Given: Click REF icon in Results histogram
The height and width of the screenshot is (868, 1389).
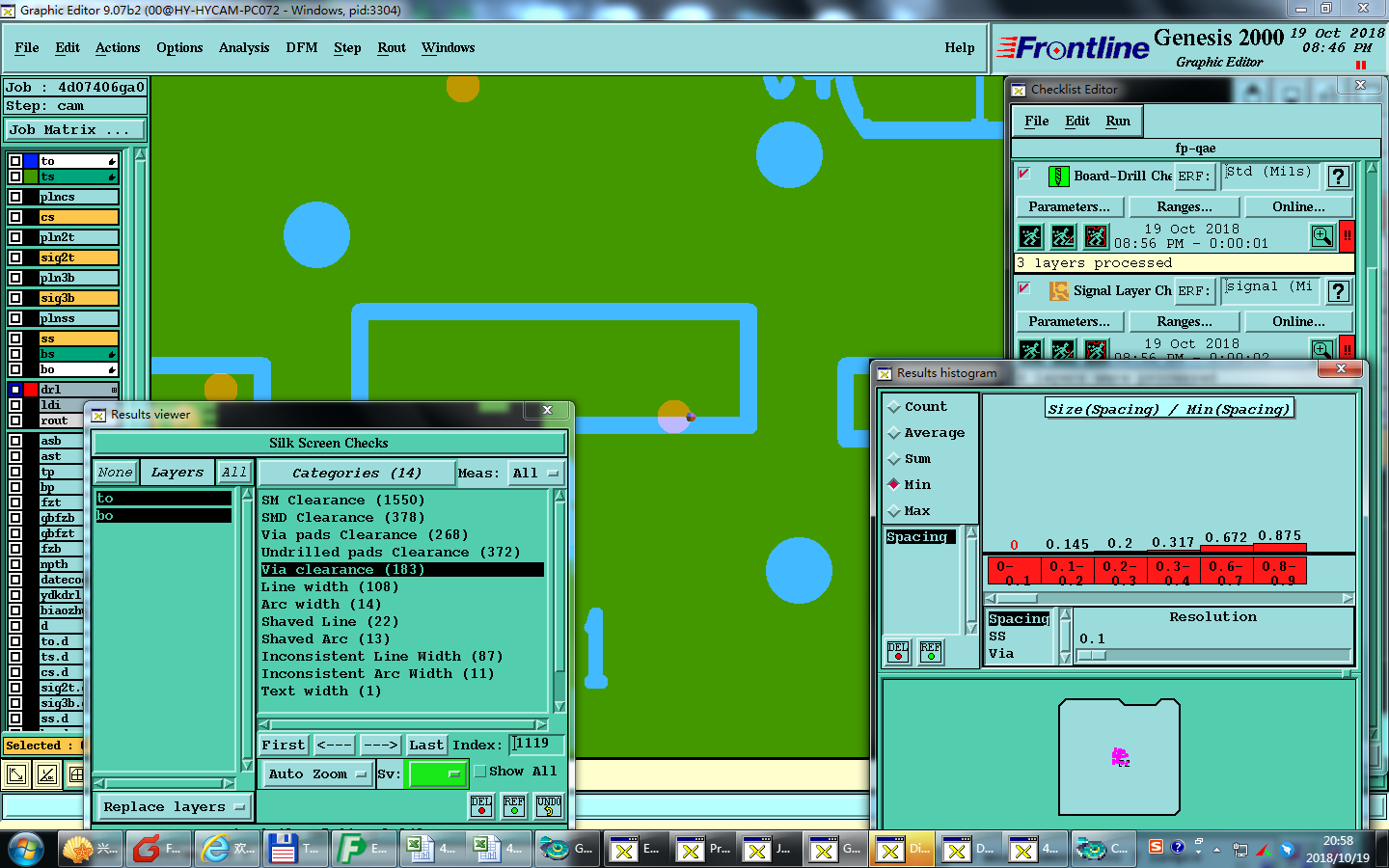Looking at the screenshot, I should pos(931,652).
